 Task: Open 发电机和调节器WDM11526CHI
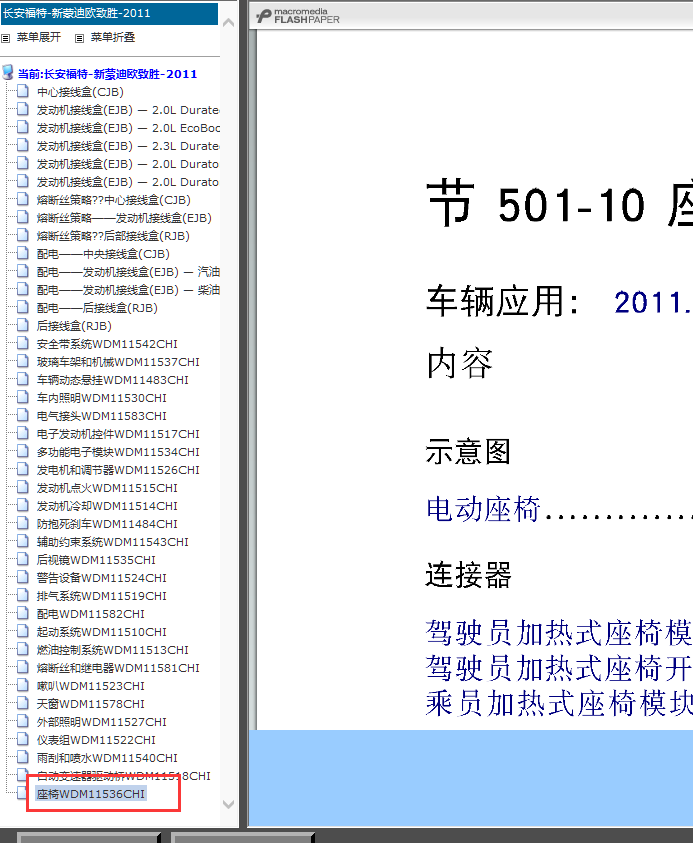[x=118, y=470]
